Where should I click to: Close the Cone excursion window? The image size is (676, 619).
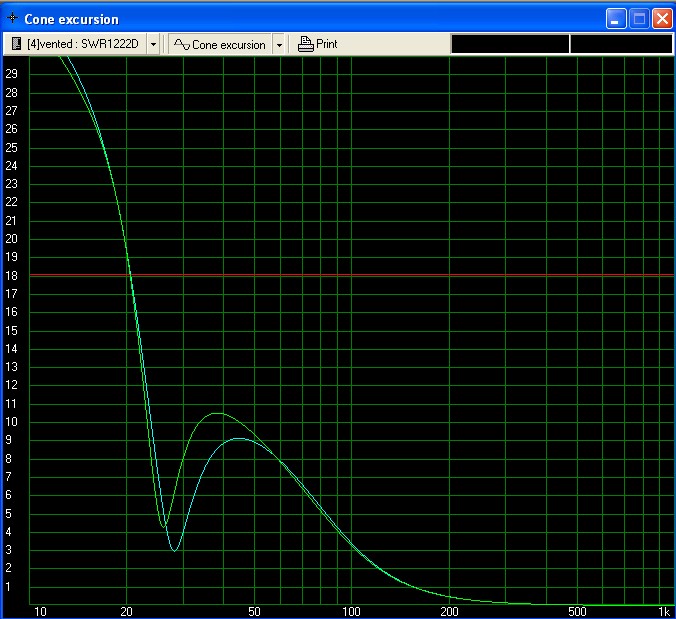662,19
